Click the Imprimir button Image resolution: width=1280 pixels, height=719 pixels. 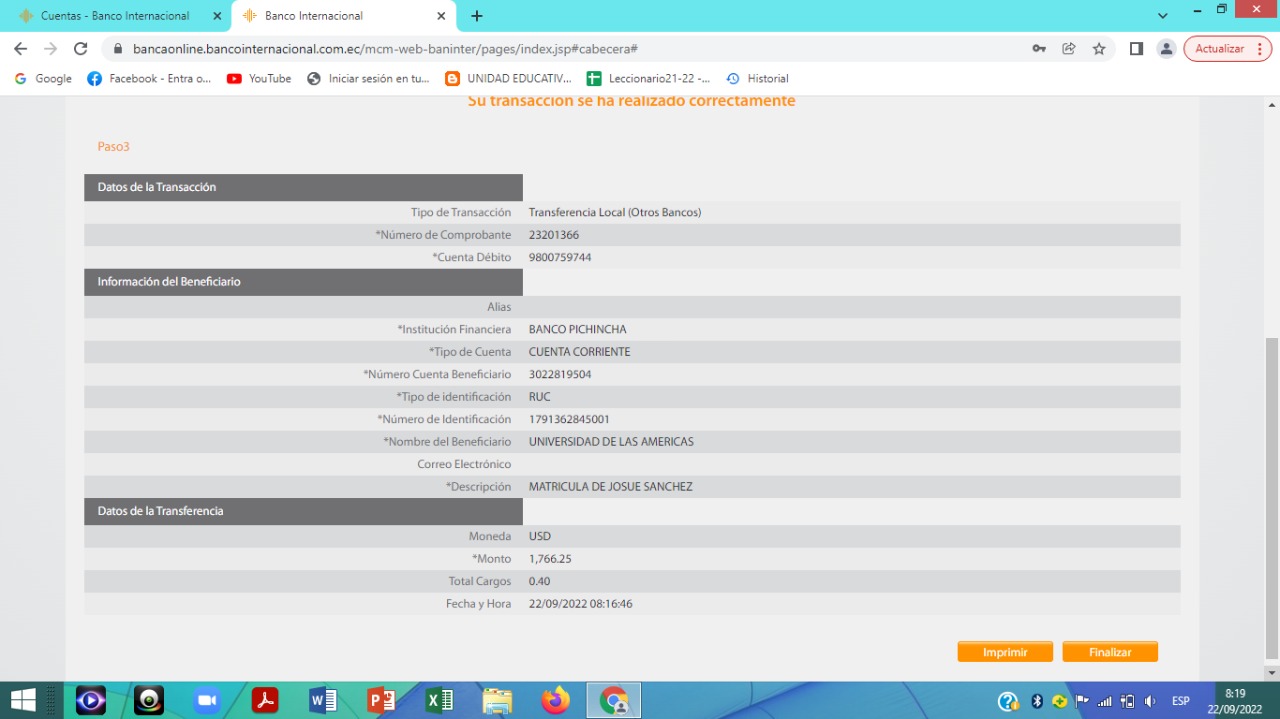tap(1004, 652)
